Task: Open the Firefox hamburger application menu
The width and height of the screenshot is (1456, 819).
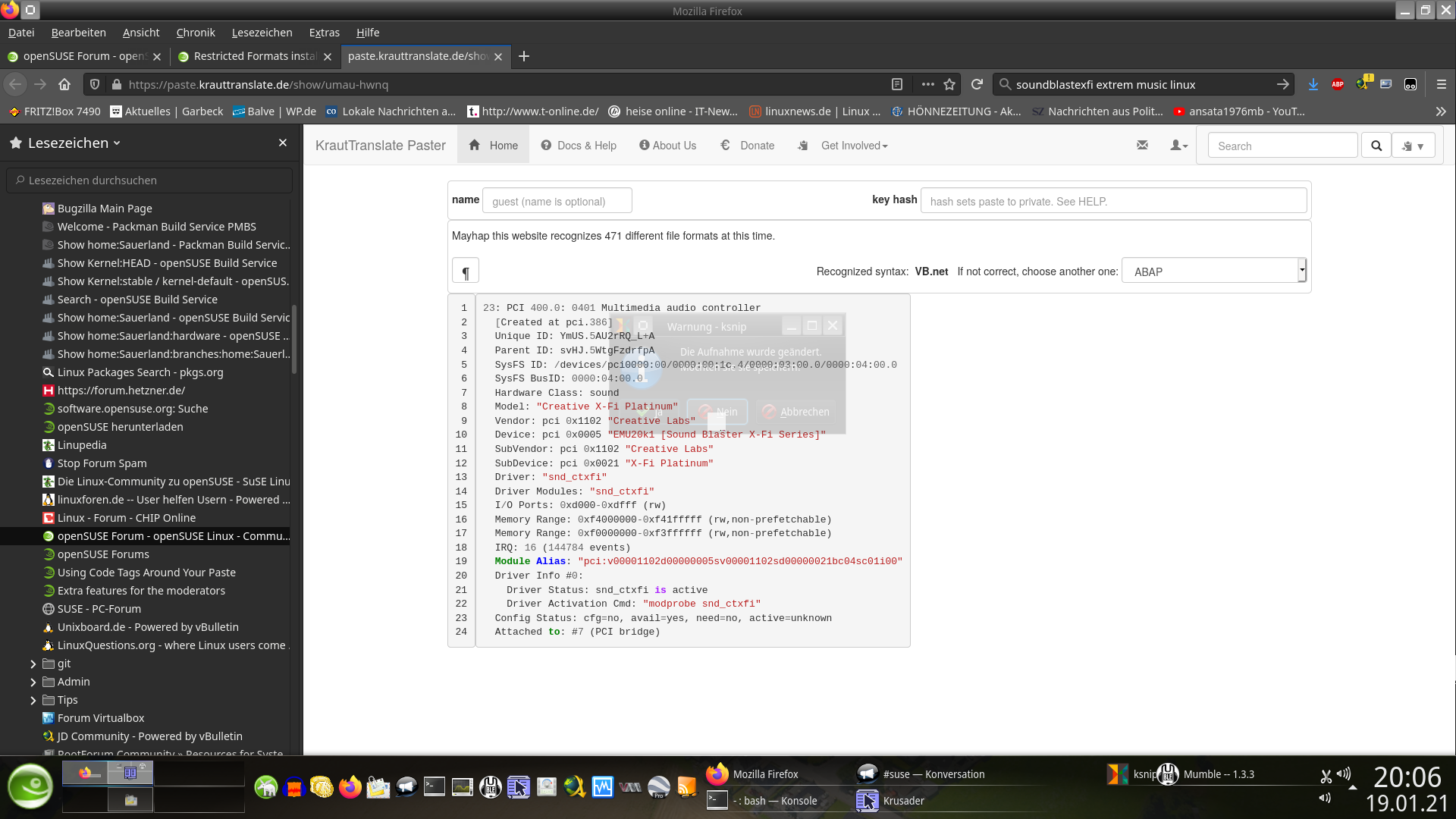Action: pyautogui.click(x=1442, y=84)
